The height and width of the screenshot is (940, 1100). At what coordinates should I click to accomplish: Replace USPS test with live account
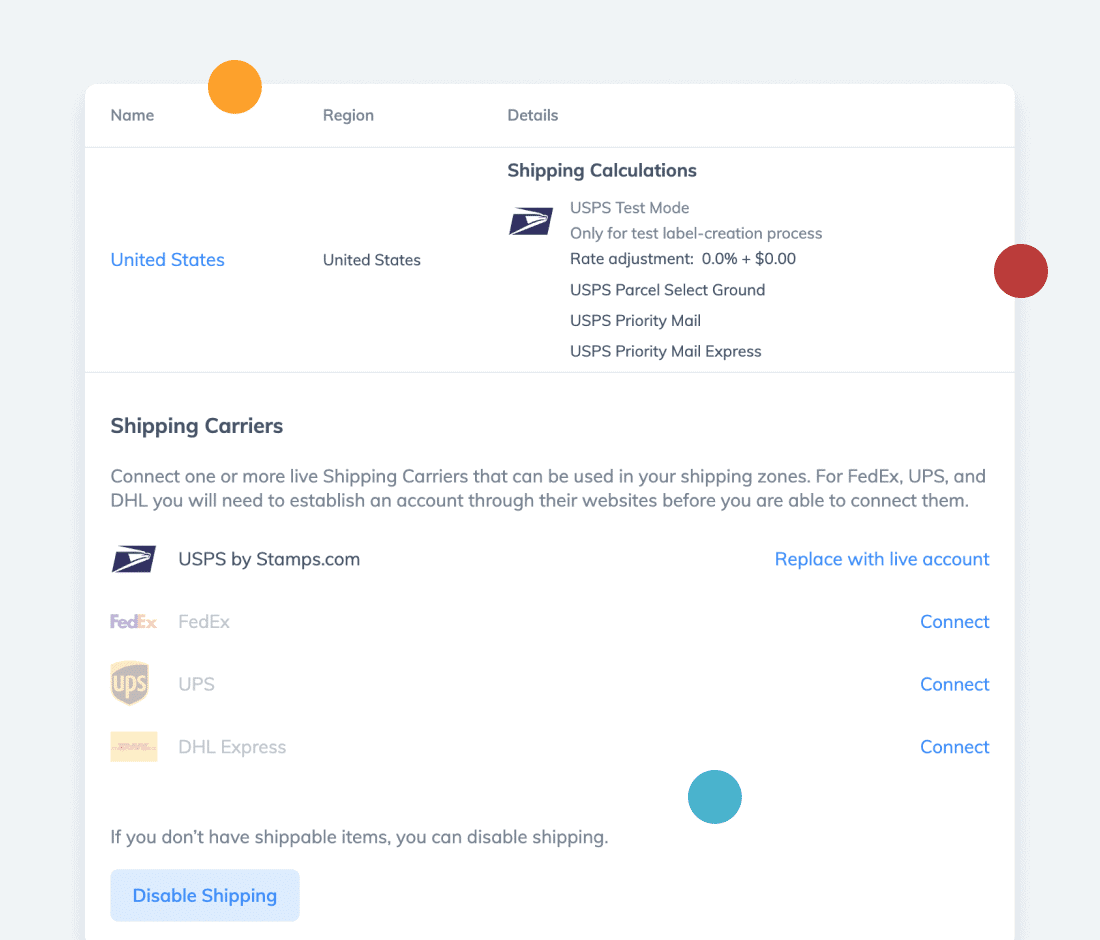click(882, 559)
